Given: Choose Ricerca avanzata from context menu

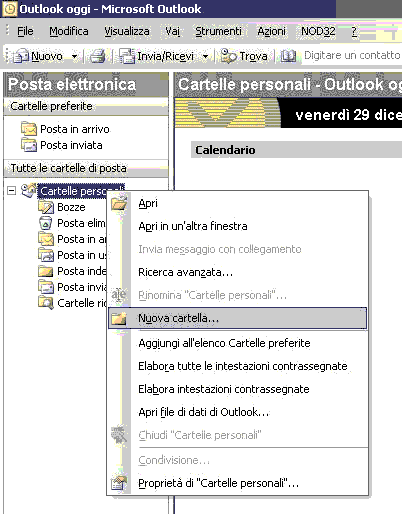Looking at the screenshot, I should [238, 272].
